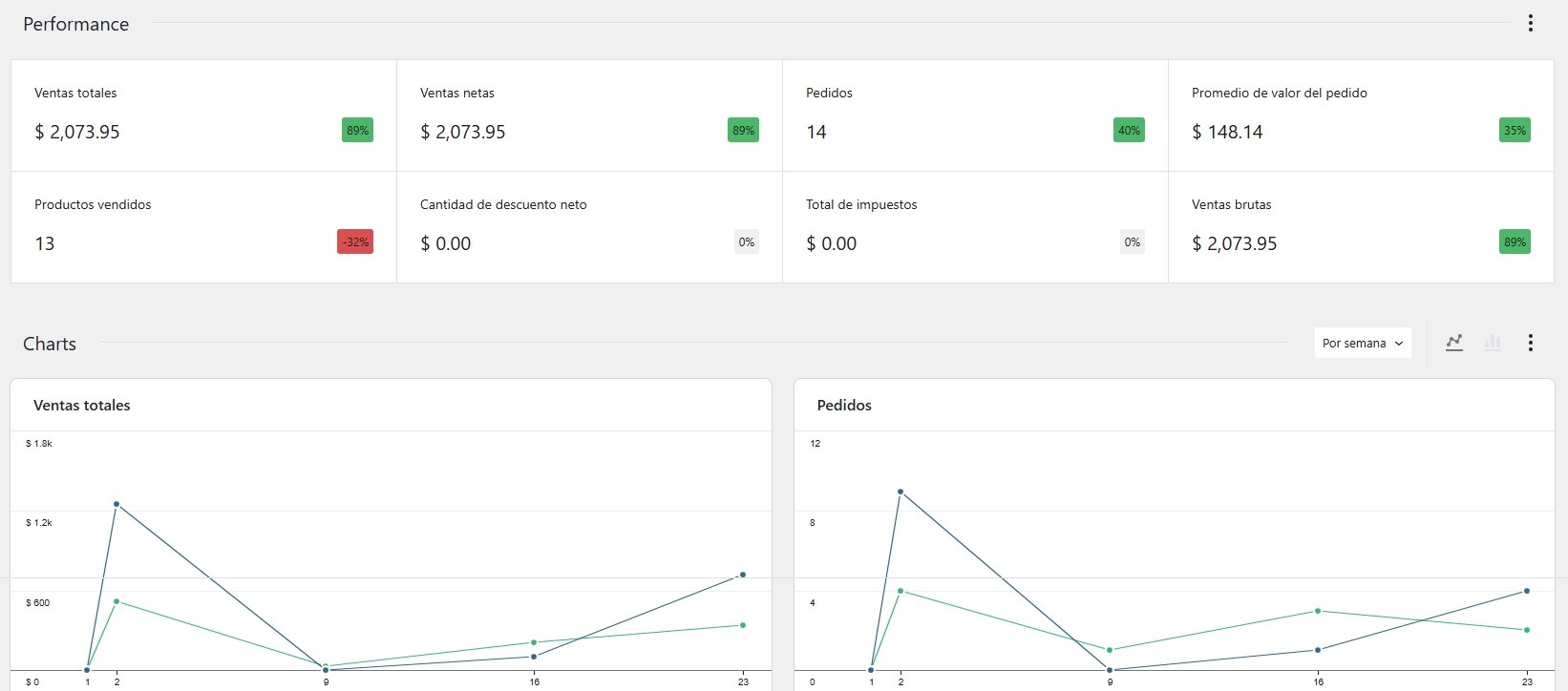
Task: Open the Por semana interval dropdown
Action: tap(1362, 343)
